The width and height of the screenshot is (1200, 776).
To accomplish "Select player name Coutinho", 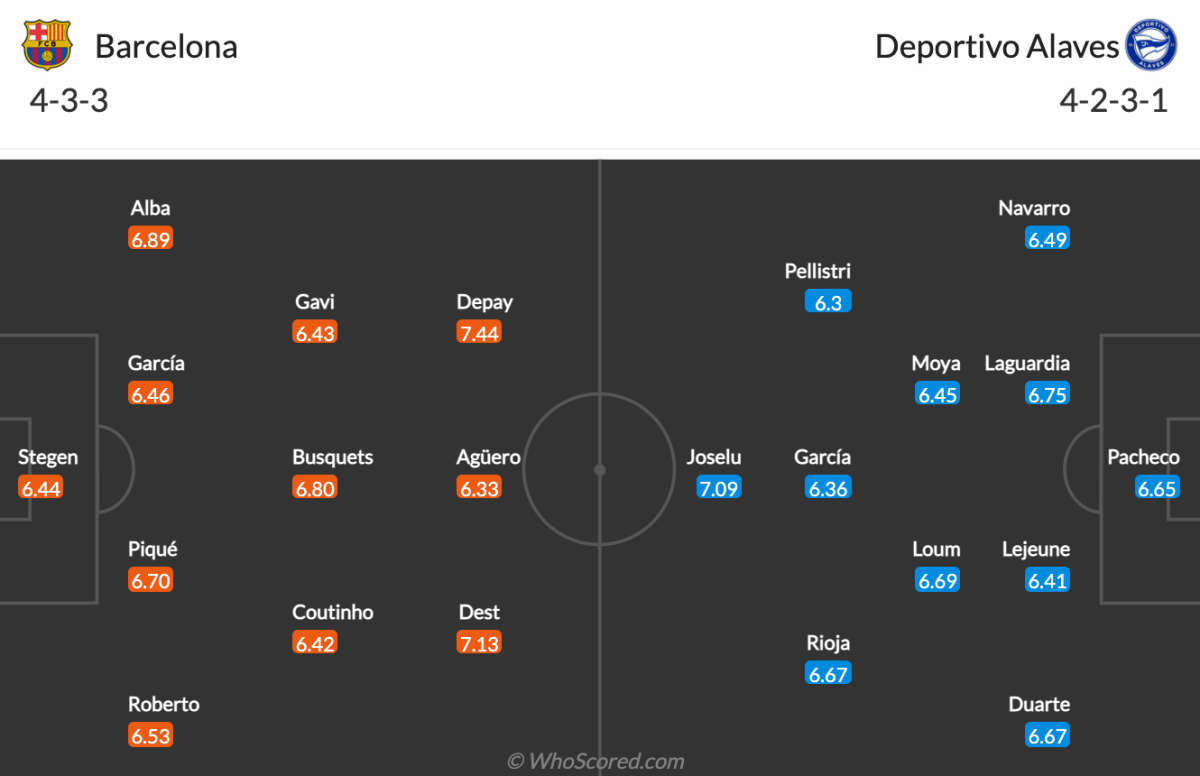I will (x=333, y=612).
